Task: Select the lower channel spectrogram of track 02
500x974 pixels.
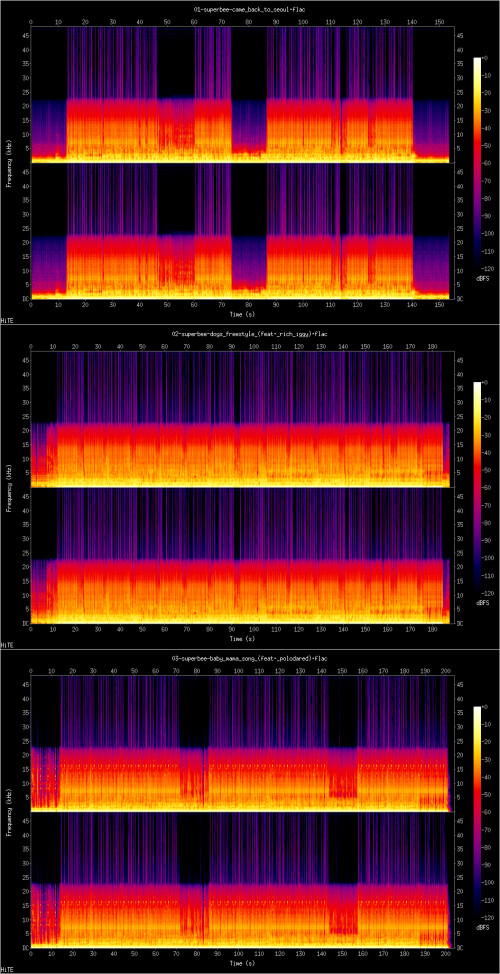Action: click(x=242, y=555)
